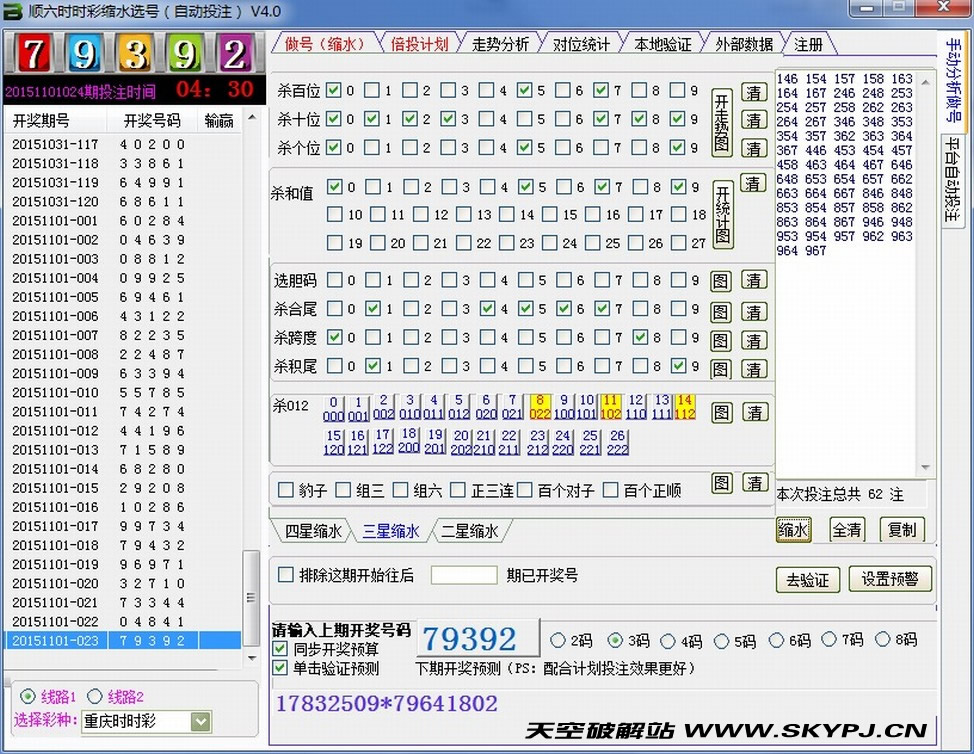Click the 清 button in the 杀和值 row
The width and height of the screenshot is (974, 754).
point(753,183)
